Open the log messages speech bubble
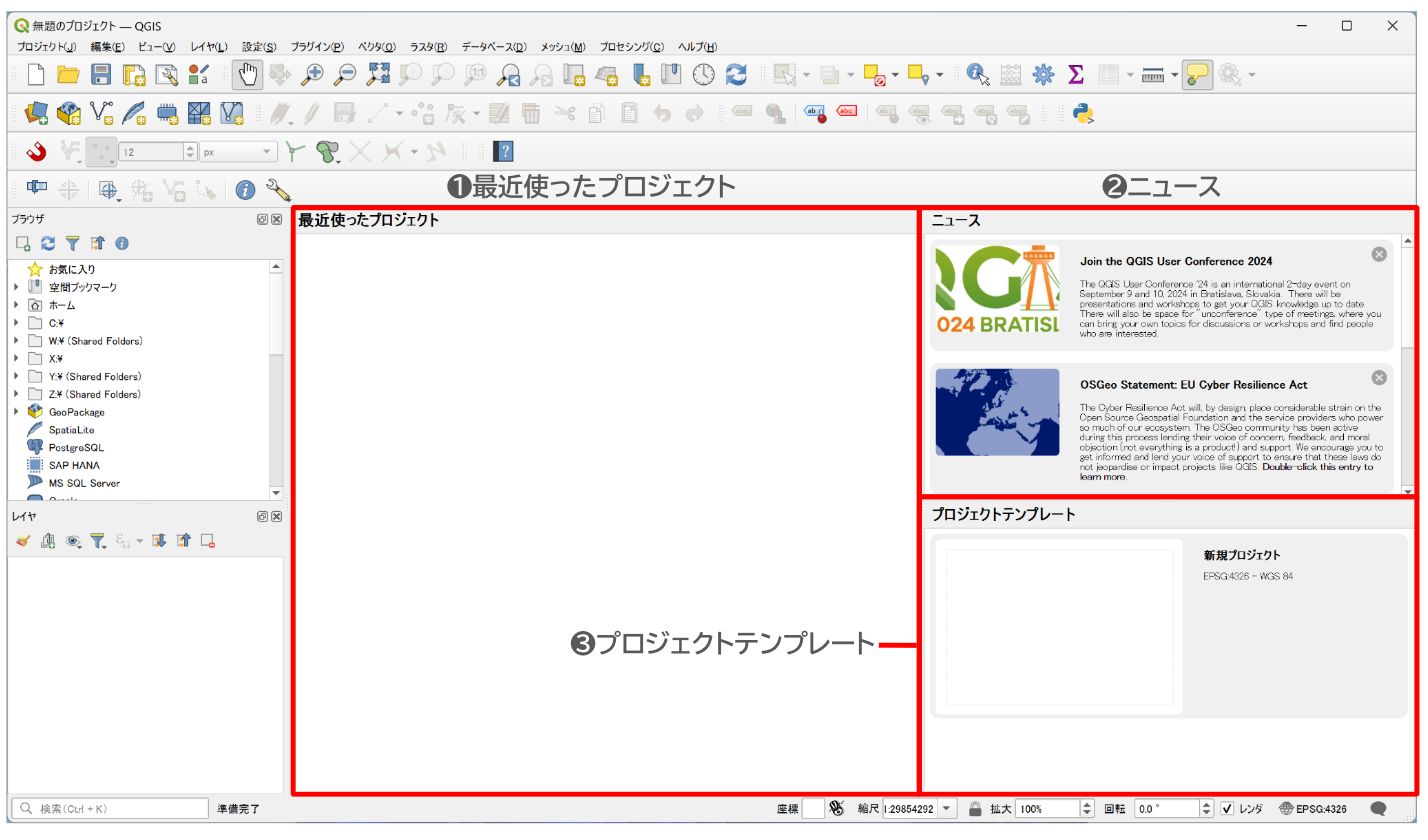Viewport: 1428px width, 840px height. tap(1378, 809)
